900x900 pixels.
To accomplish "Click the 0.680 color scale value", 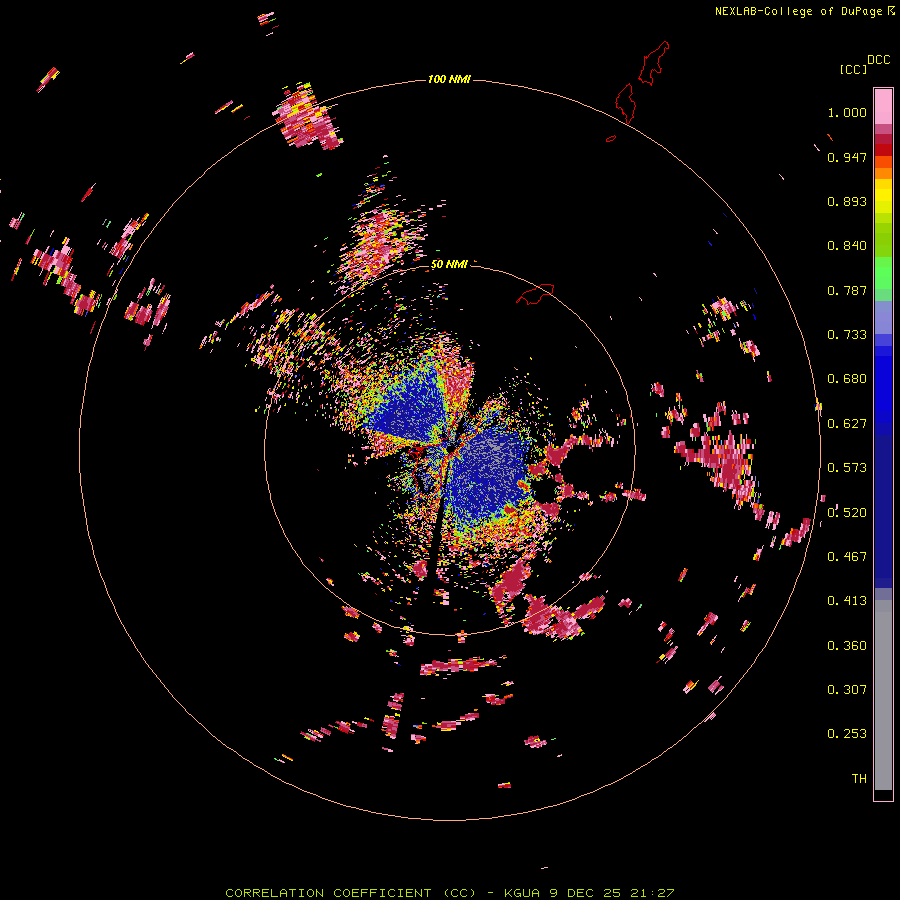I will [847, 379].
